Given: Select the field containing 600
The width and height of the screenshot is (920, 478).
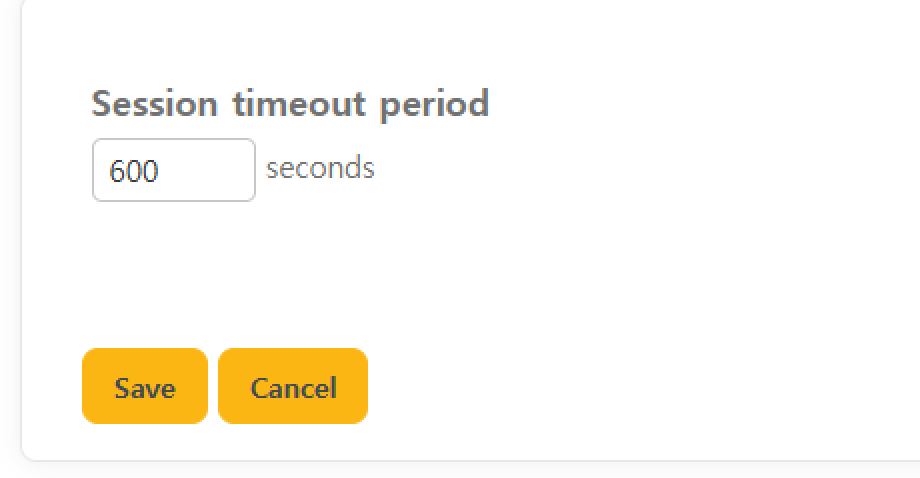Looking at the screenshot, I should [x=174, y=170].
